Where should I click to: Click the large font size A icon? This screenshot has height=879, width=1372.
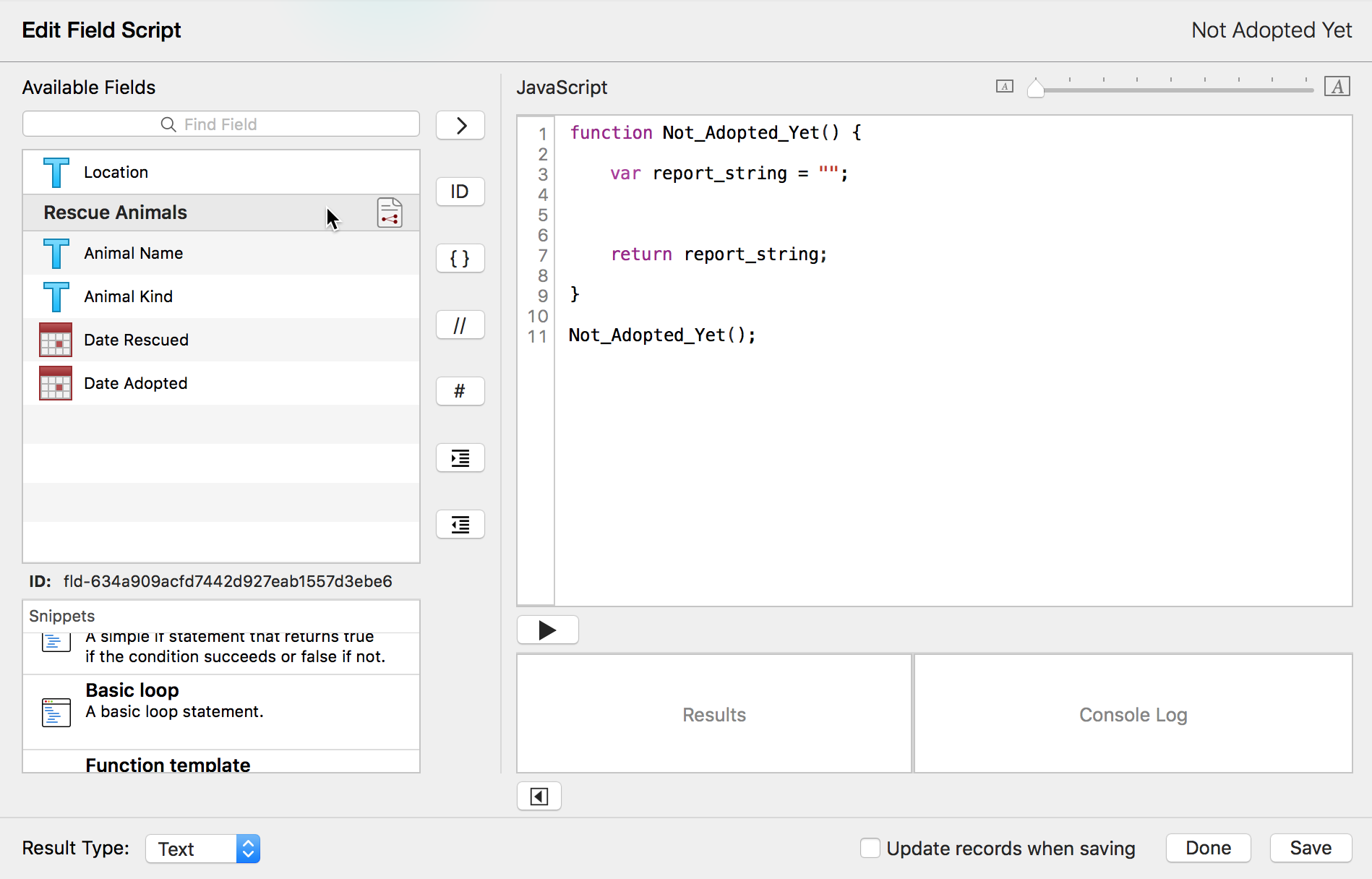coord(1337,86)
